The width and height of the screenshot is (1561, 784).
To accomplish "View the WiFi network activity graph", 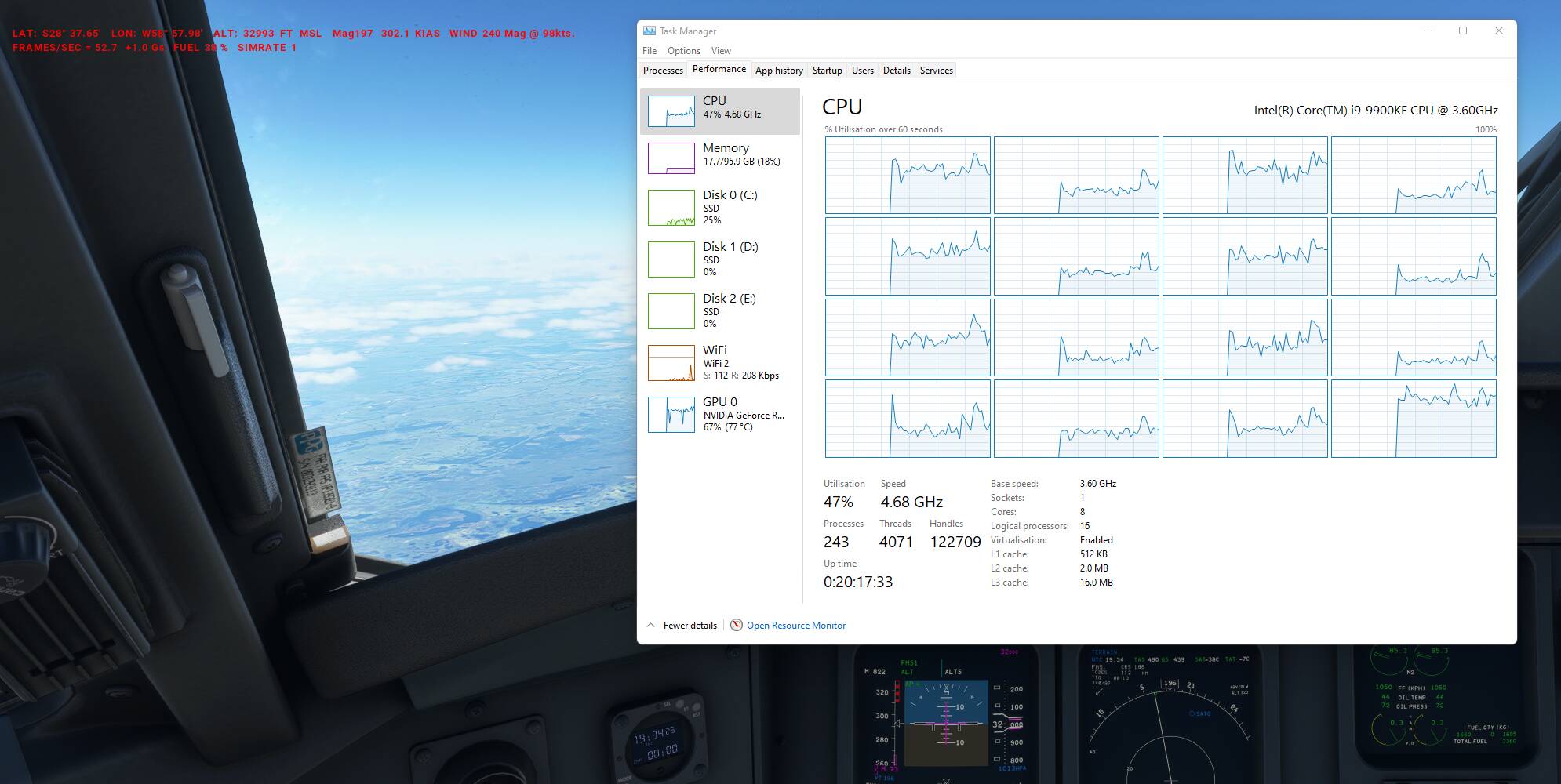I will click(671, 363).
